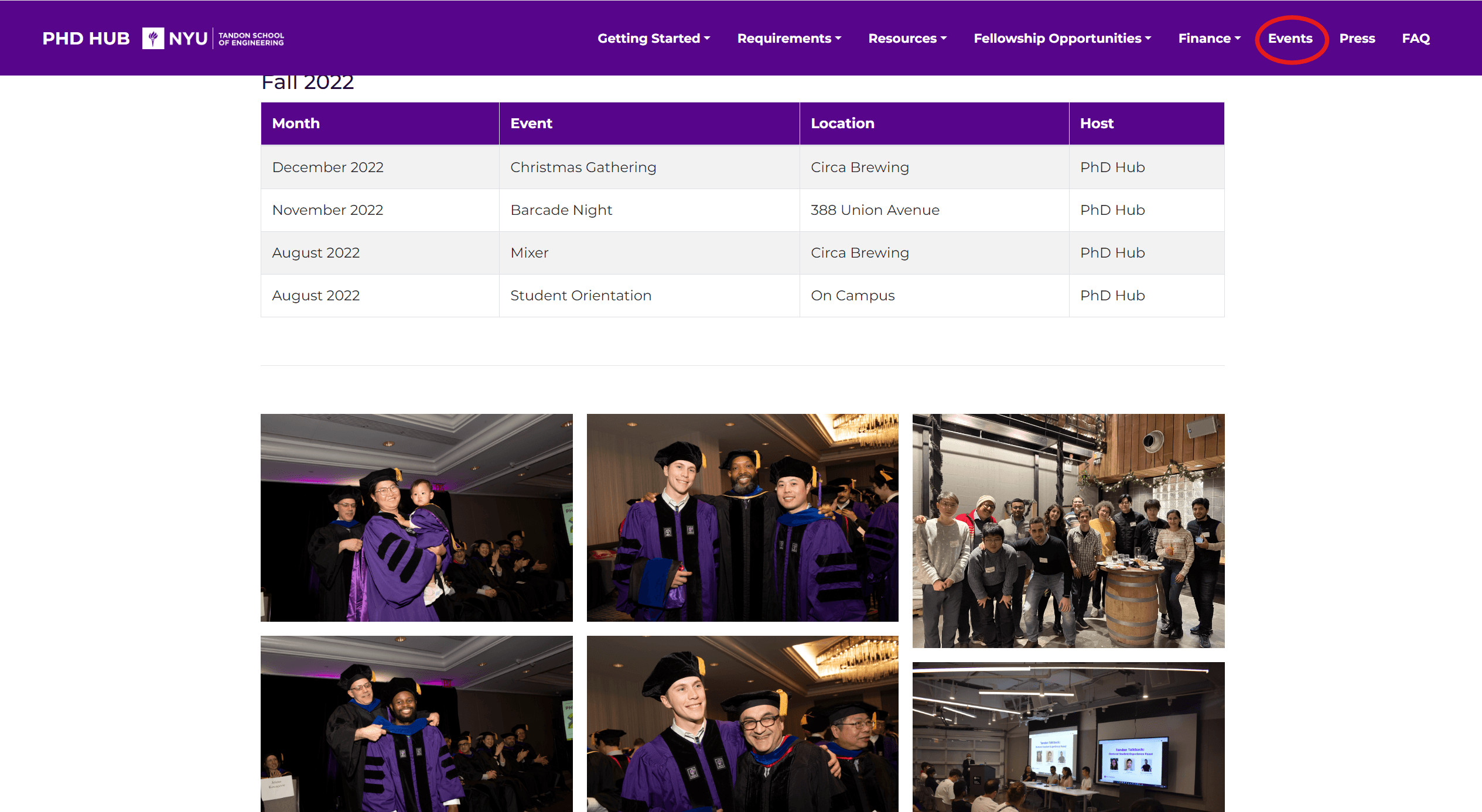Go to the Events page
Image resolution: width=1482 pixels, height=812 pixels.
tap(1290, 39)
